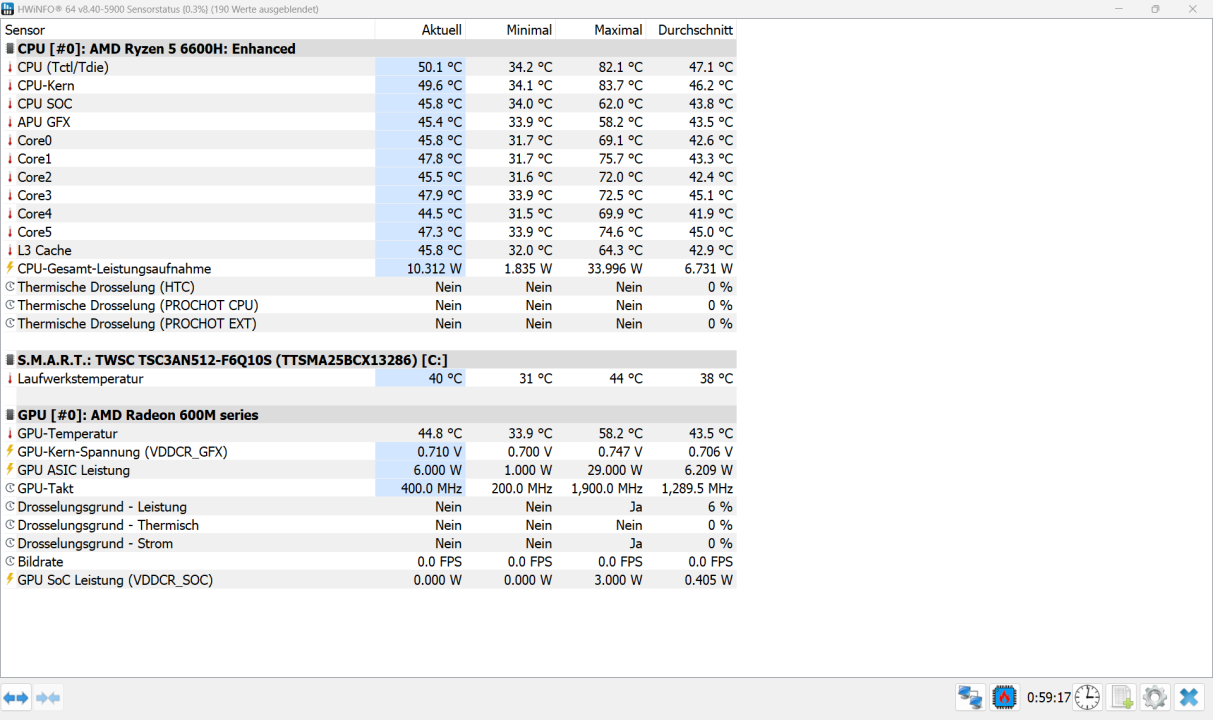This screenshot has height=720, width=1213.
Task: Collapse the GPU AMD Radeon 600M section
Action: pos(9,414)
